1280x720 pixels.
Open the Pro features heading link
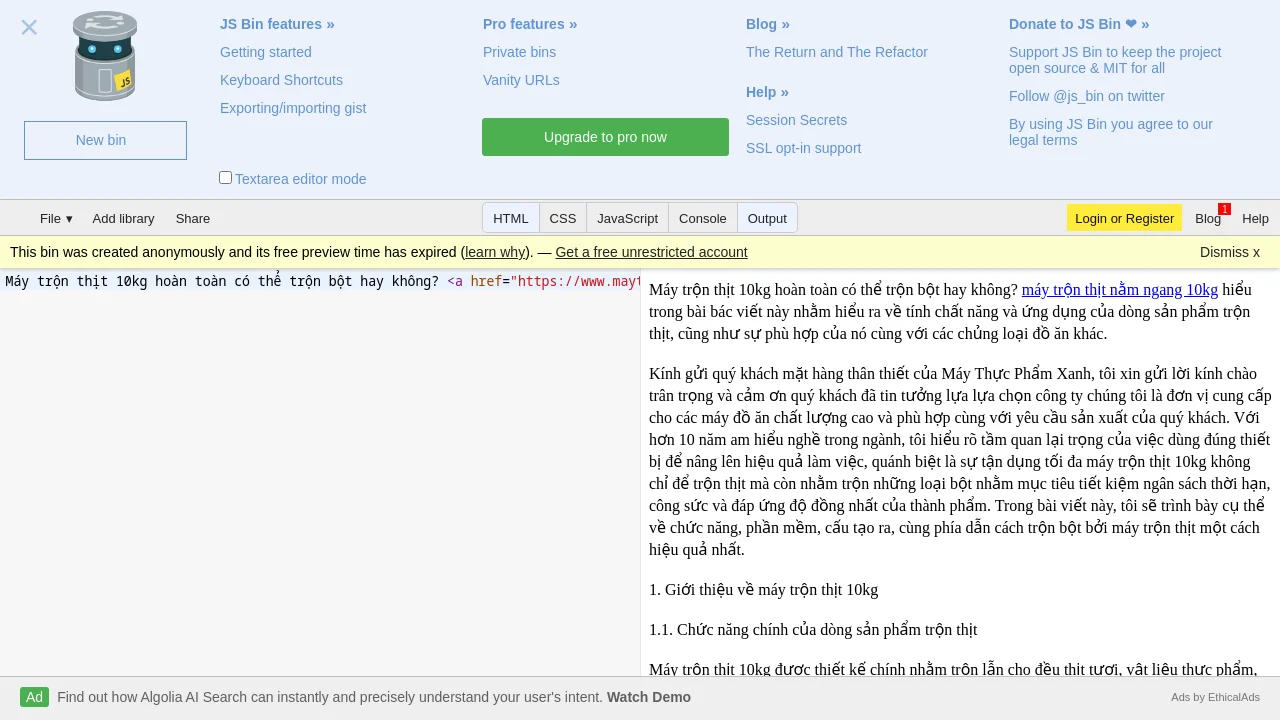(x=530, y=24)
